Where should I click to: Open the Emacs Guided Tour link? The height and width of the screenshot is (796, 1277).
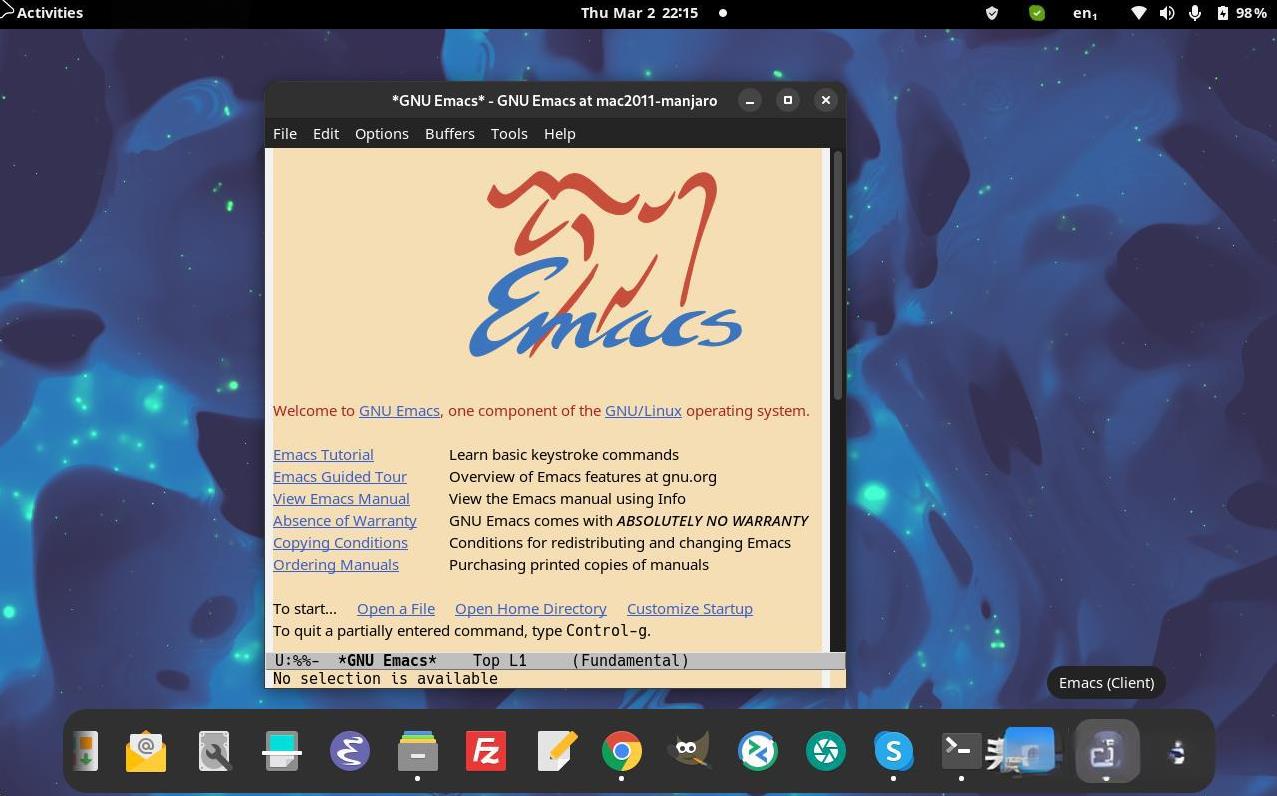(340, 477)
